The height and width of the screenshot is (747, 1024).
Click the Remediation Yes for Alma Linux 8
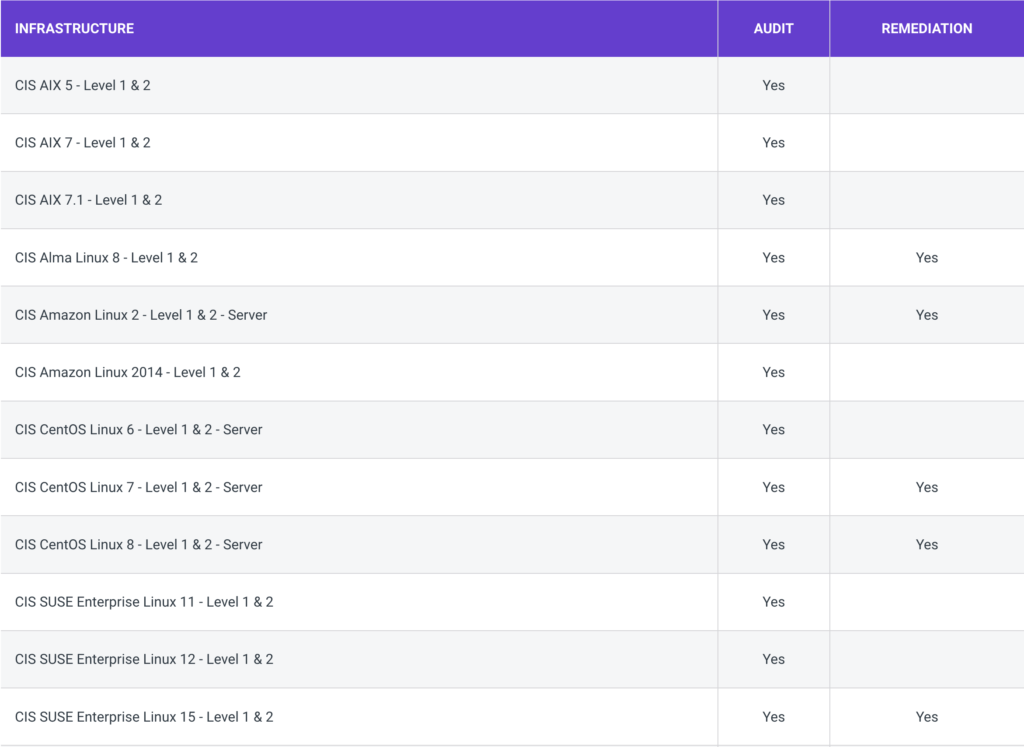(x=927, y=258)
